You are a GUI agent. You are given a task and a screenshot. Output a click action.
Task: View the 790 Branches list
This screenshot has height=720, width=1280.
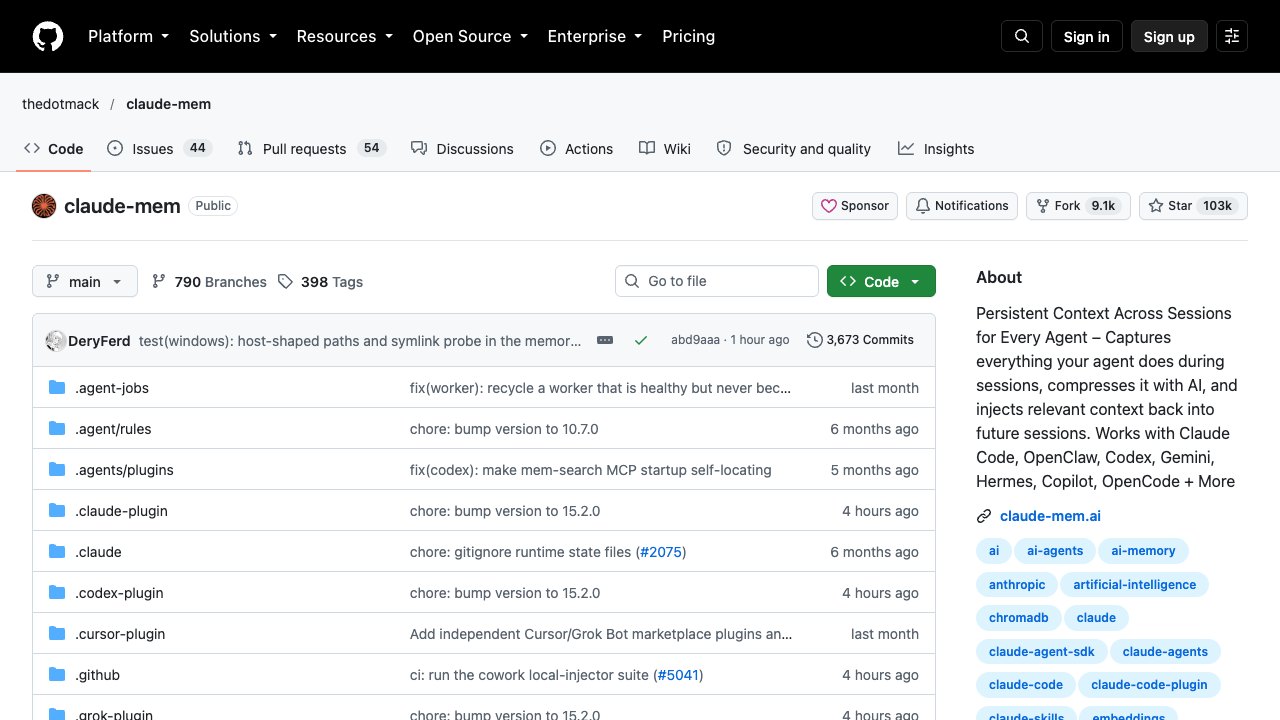pos(209,282)
